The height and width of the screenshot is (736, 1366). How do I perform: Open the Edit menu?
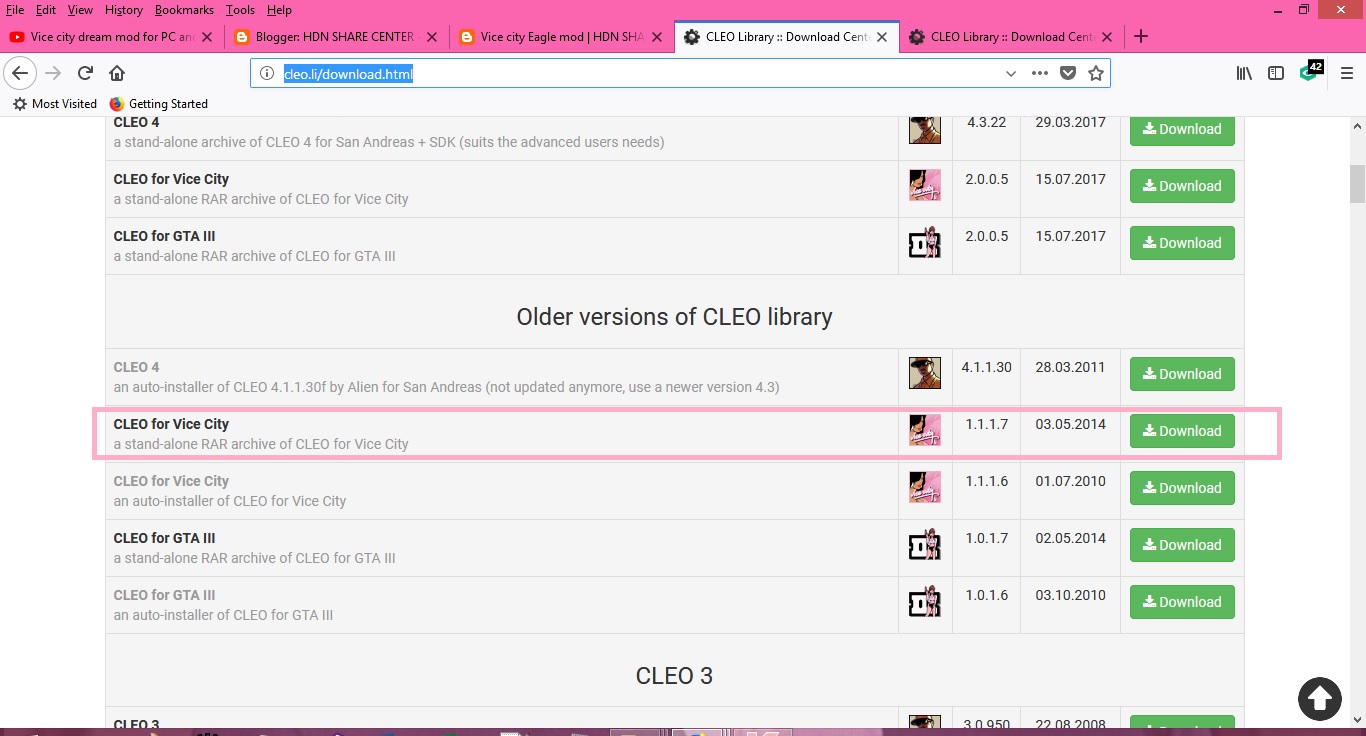pyautogui.click(x=45, y=10)
